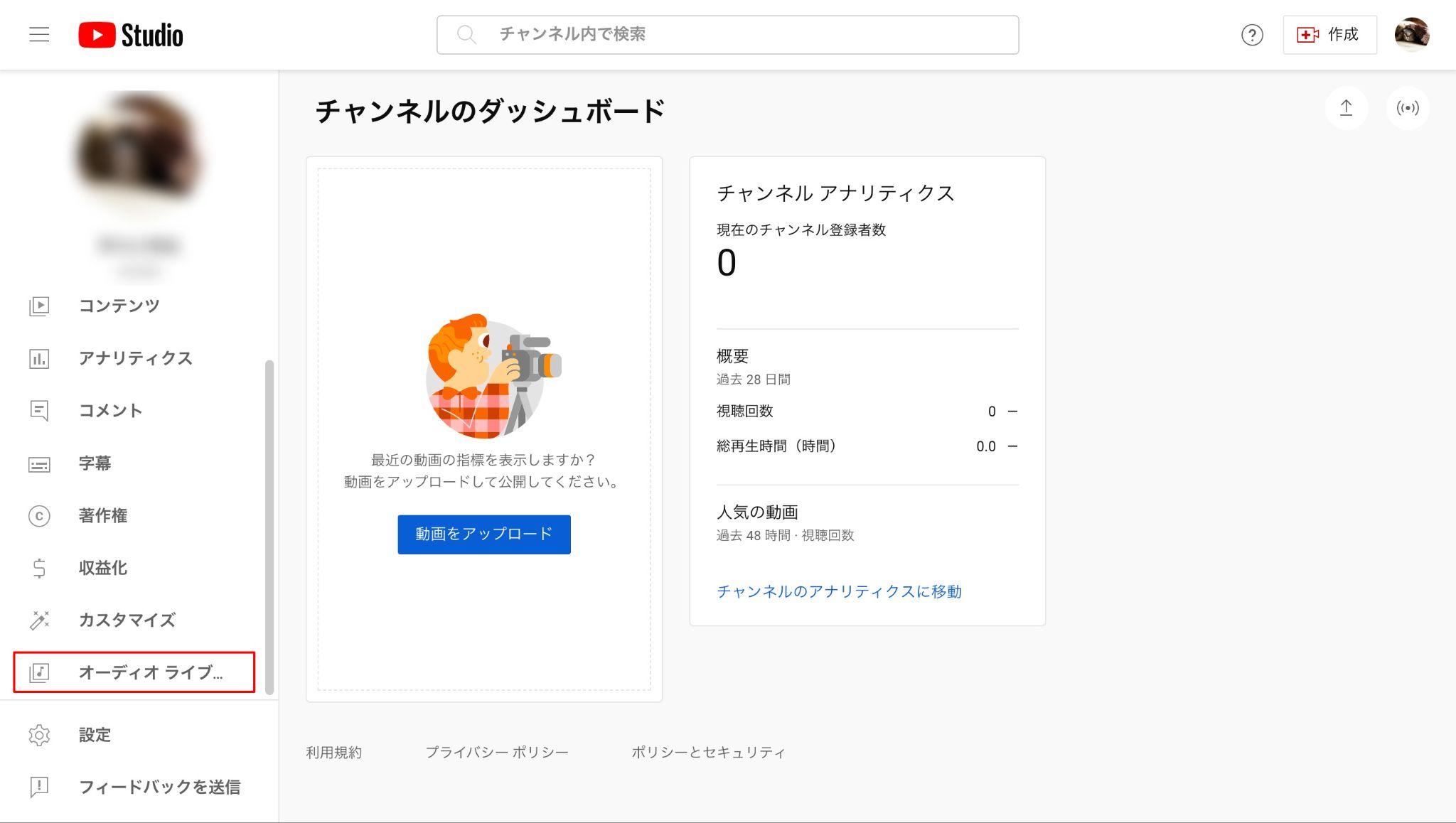The image size is (1456, 823).
Task: Open the help question mark icon
Action: click(x=1252, y=35)
